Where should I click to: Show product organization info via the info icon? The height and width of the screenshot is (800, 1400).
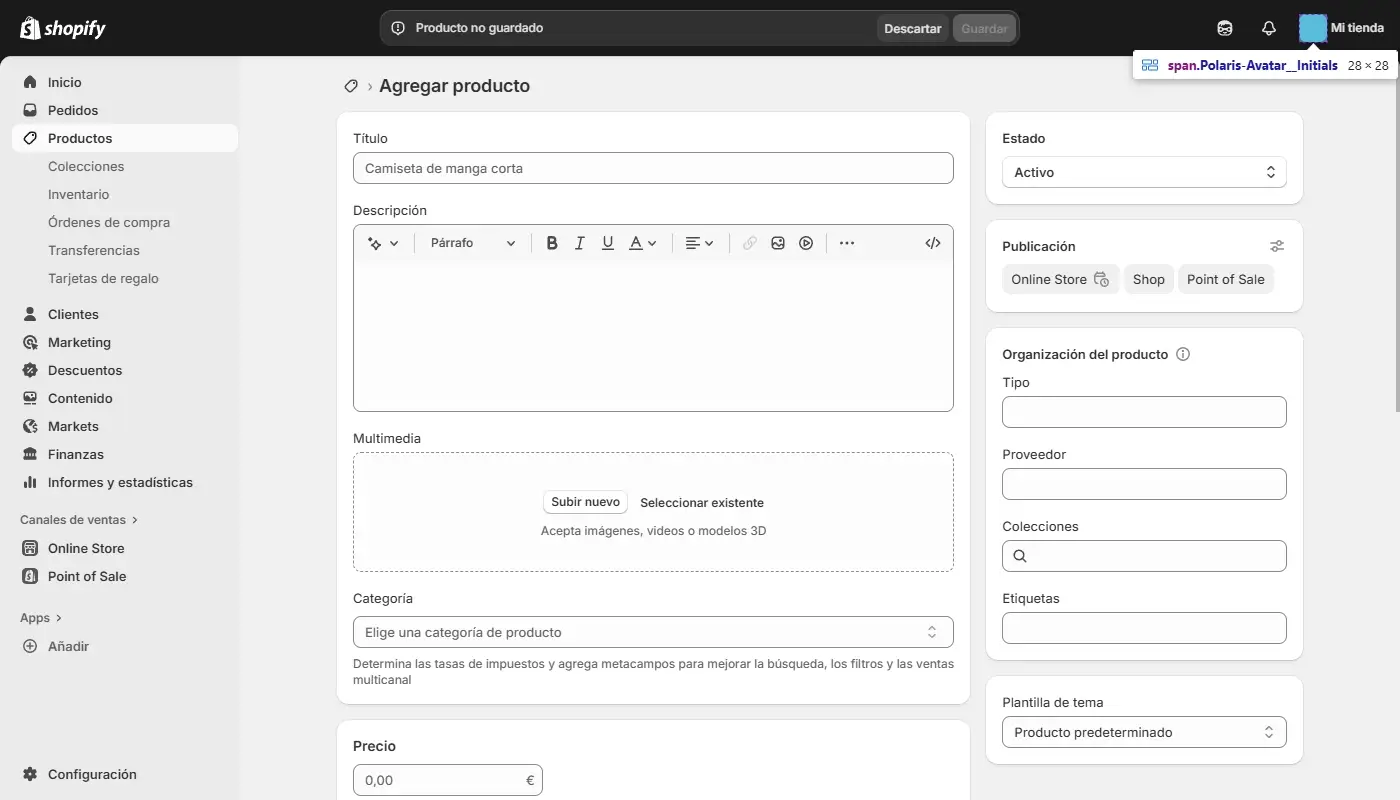pos(1183,353)
